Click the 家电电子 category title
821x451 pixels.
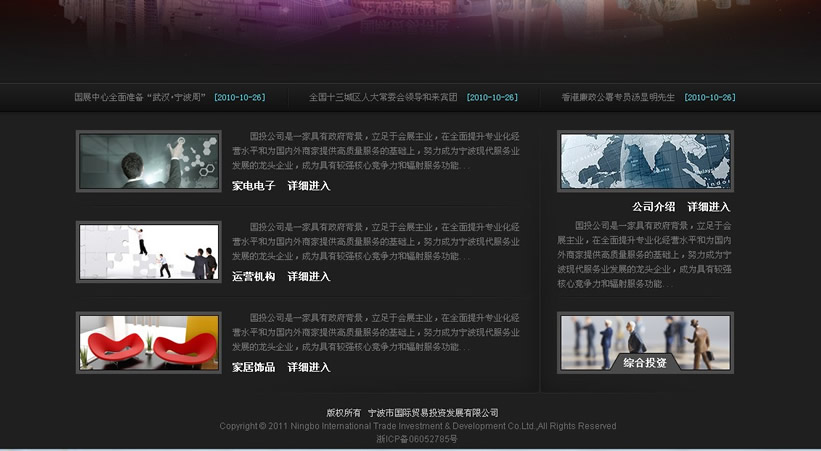click(x=253, y=186)
